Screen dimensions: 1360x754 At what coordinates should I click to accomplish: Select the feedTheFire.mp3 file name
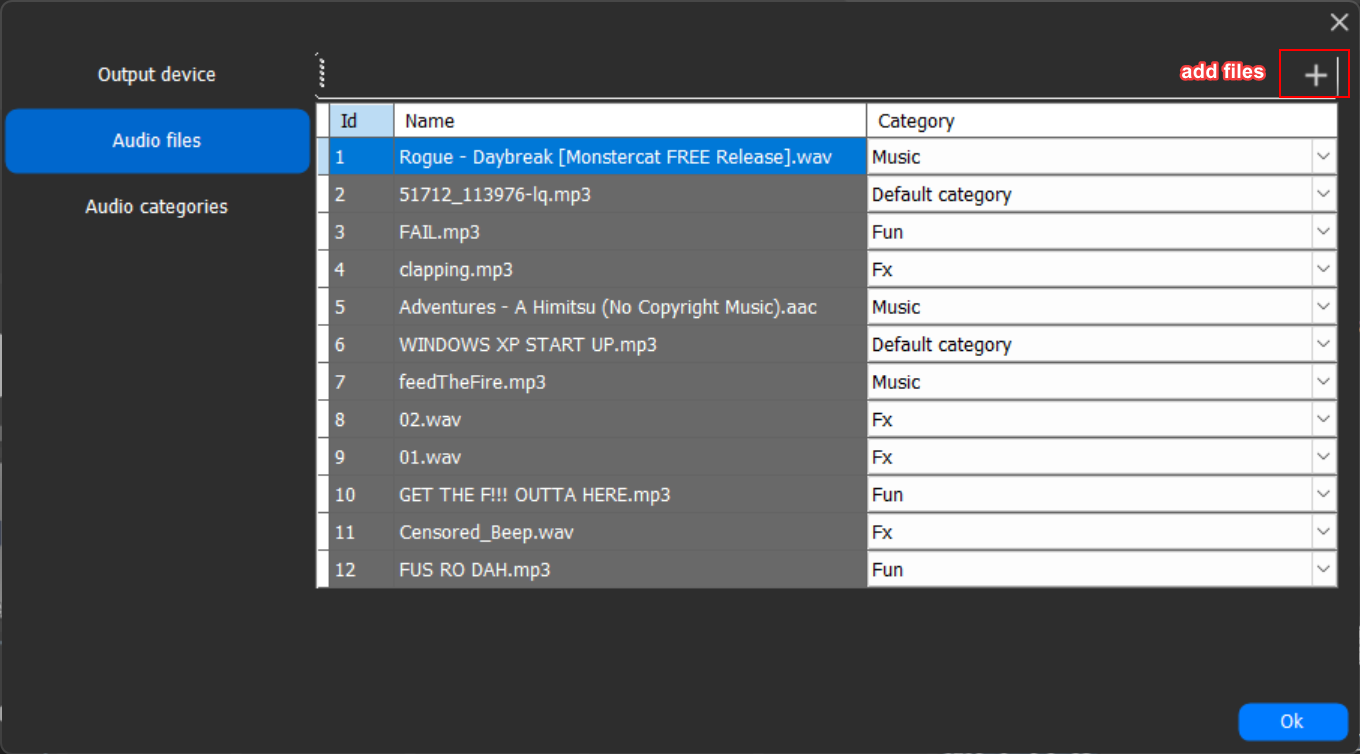pos(630,382)
